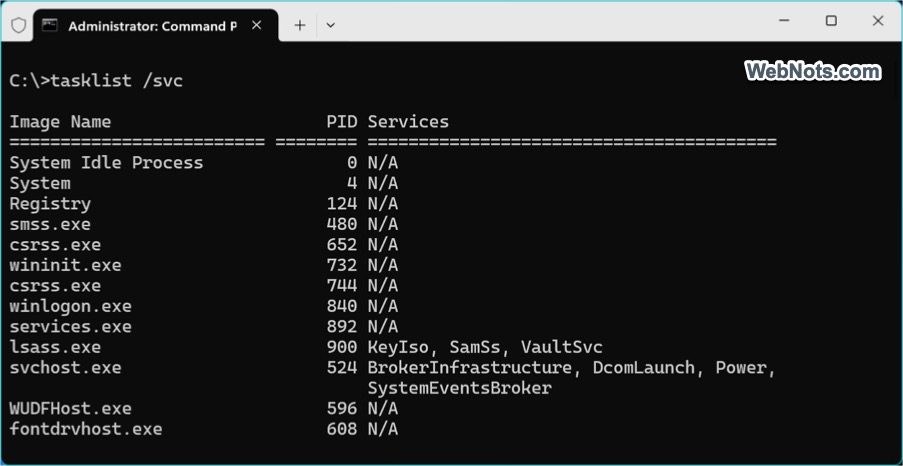This screenshot has height=466, width=903.
Task: Click the Image Name column header
Action: click(60, 122)
